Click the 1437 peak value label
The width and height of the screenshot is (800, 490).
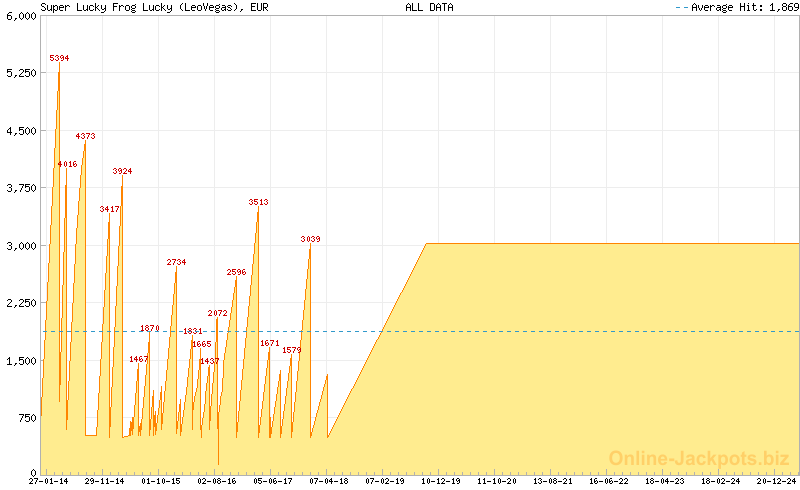210,361
